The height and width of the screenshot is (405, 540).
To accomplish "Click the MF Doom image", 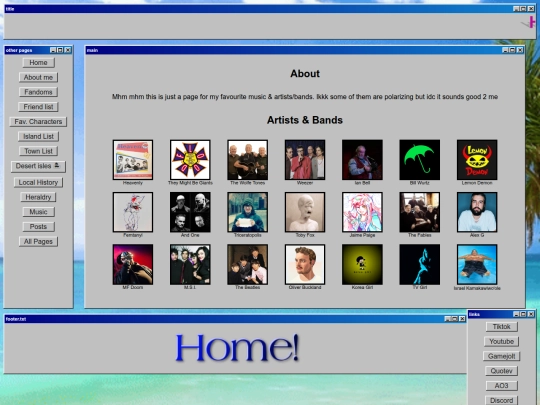I will (133, 264).
